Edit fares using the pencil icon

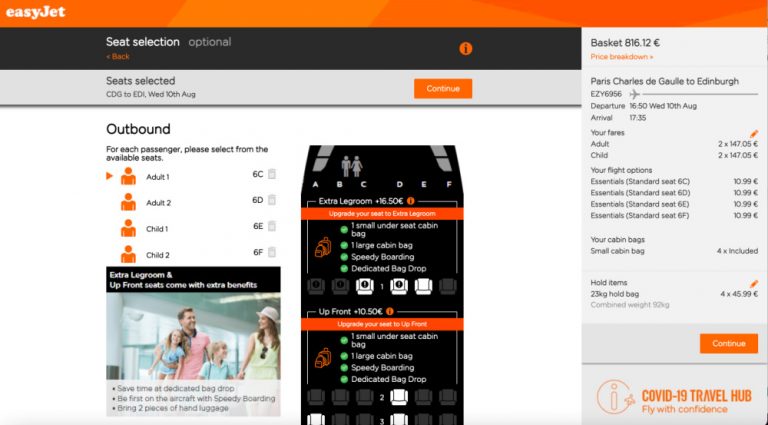click(x=754, y=133)
